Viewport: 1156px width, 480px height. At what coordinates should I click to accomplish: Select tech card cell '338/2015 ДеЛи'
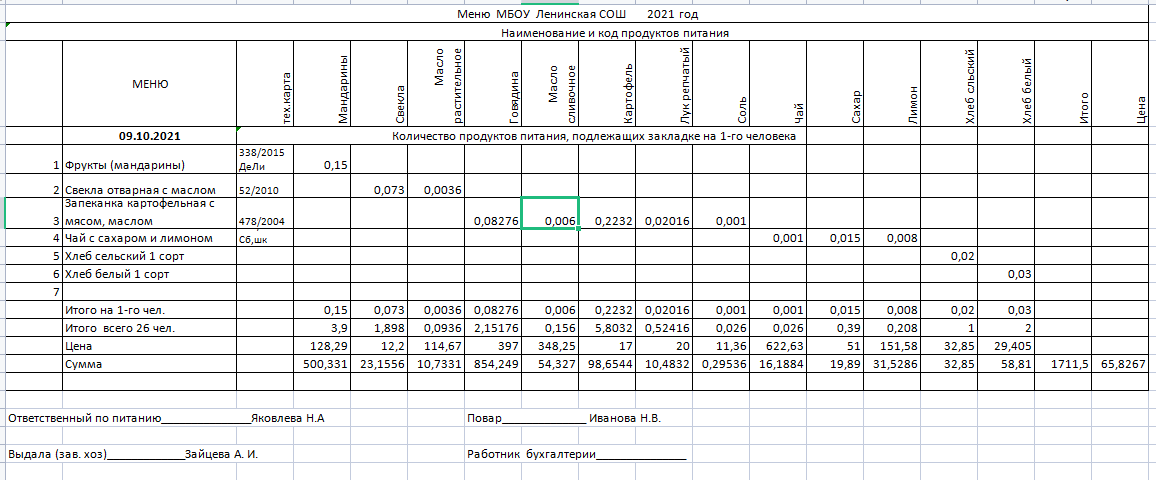point(257,158)
